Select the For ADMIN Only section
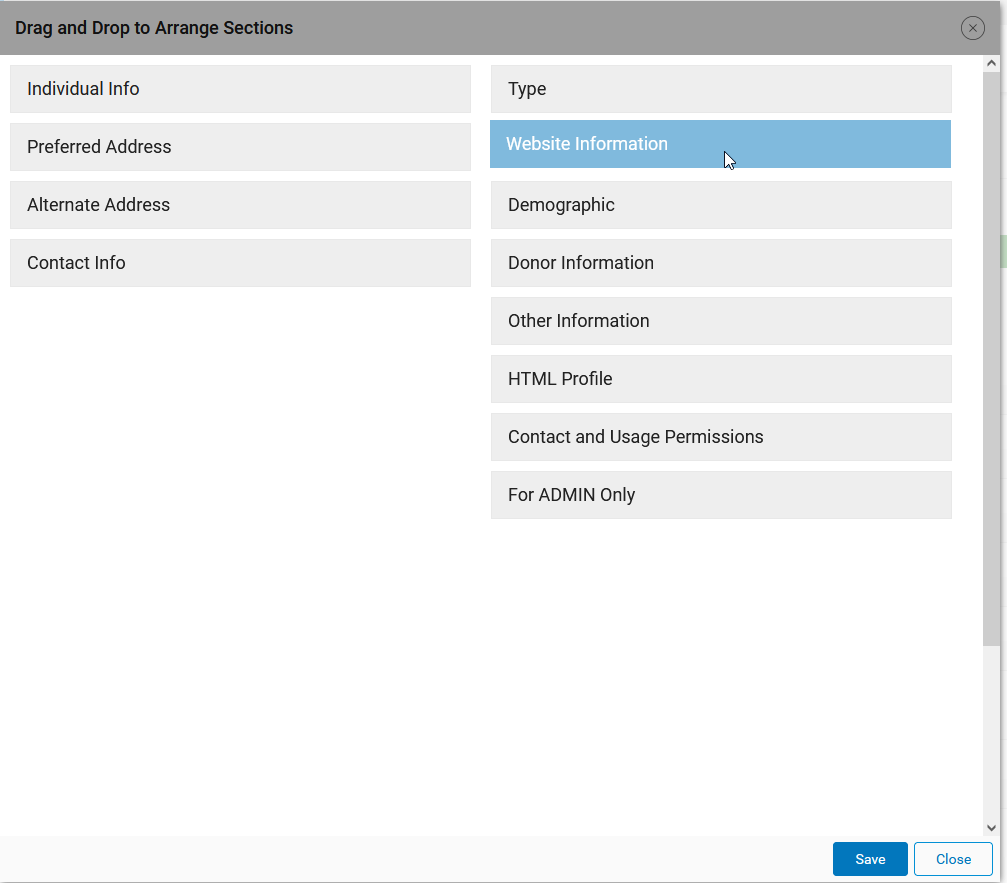The height and width of the screenshot is (883, 1007). 721,495
